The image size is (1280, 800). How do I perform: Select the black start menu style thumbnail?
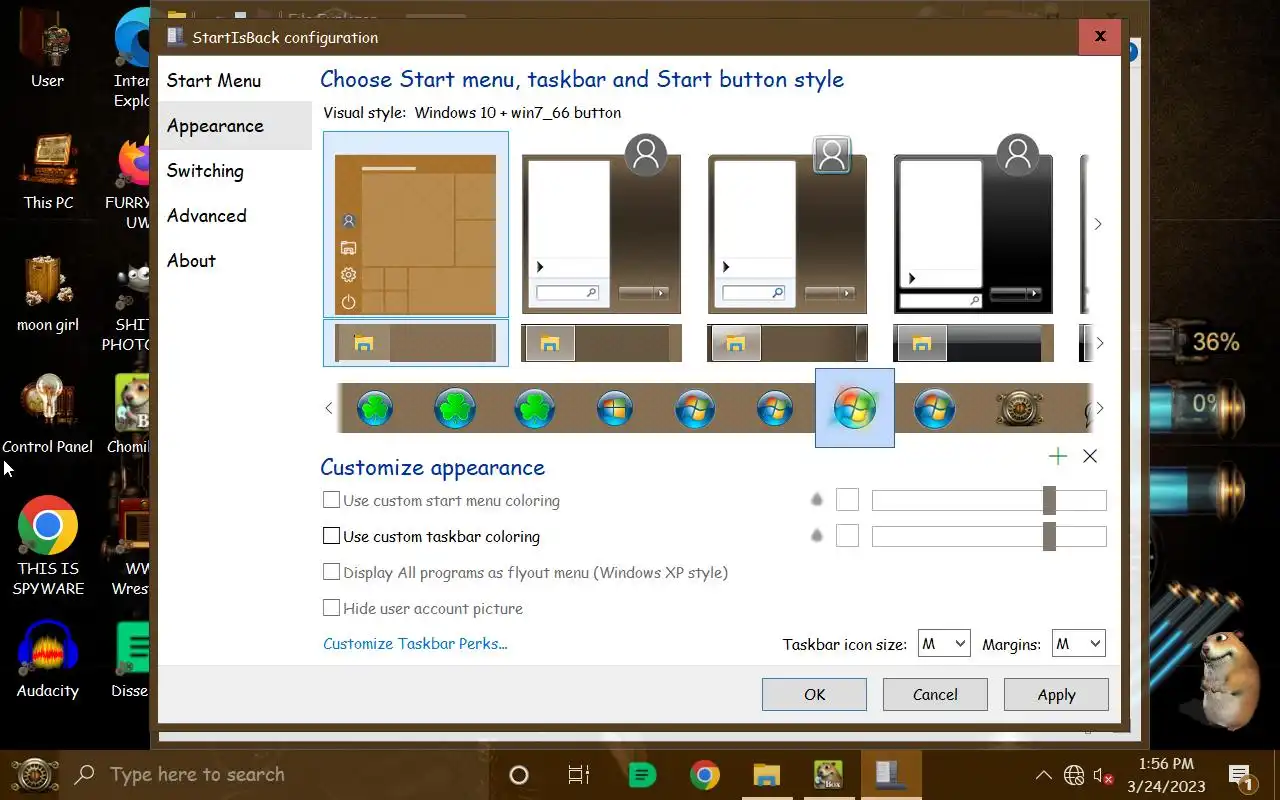point(973,224)
